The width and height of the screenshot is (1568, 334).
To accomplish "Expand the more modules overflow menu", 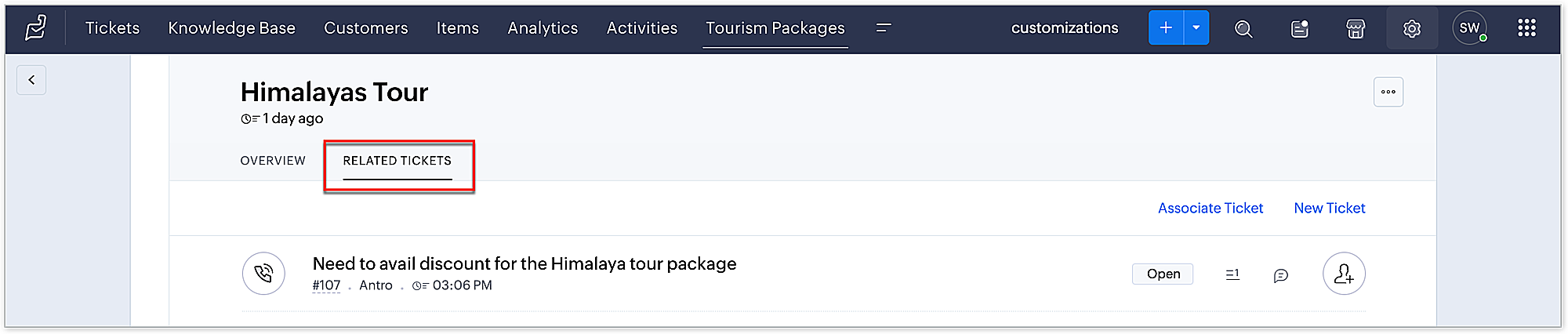I will (884, 27).
